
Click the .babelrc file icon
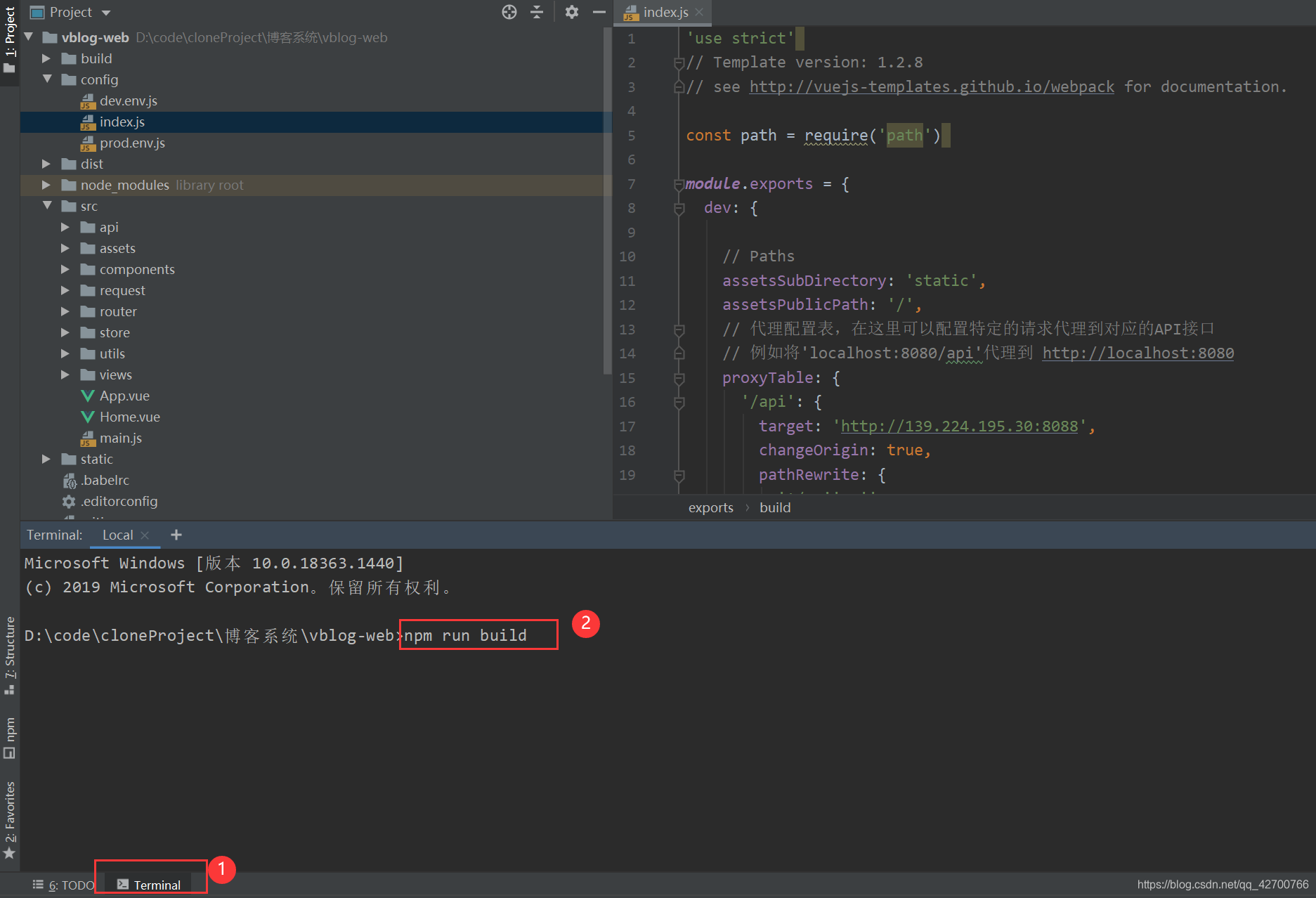point(69,481)
